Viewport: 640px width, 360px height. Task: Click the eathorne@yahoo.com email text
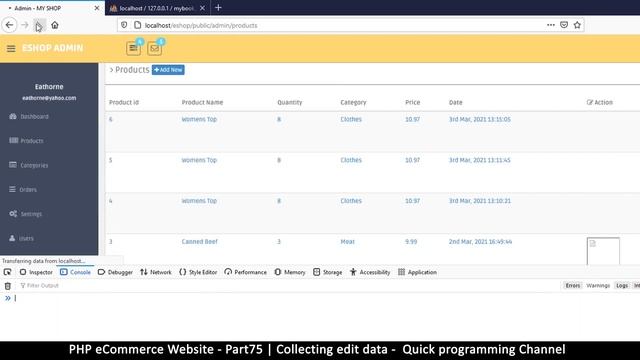[x=49, y=98]
